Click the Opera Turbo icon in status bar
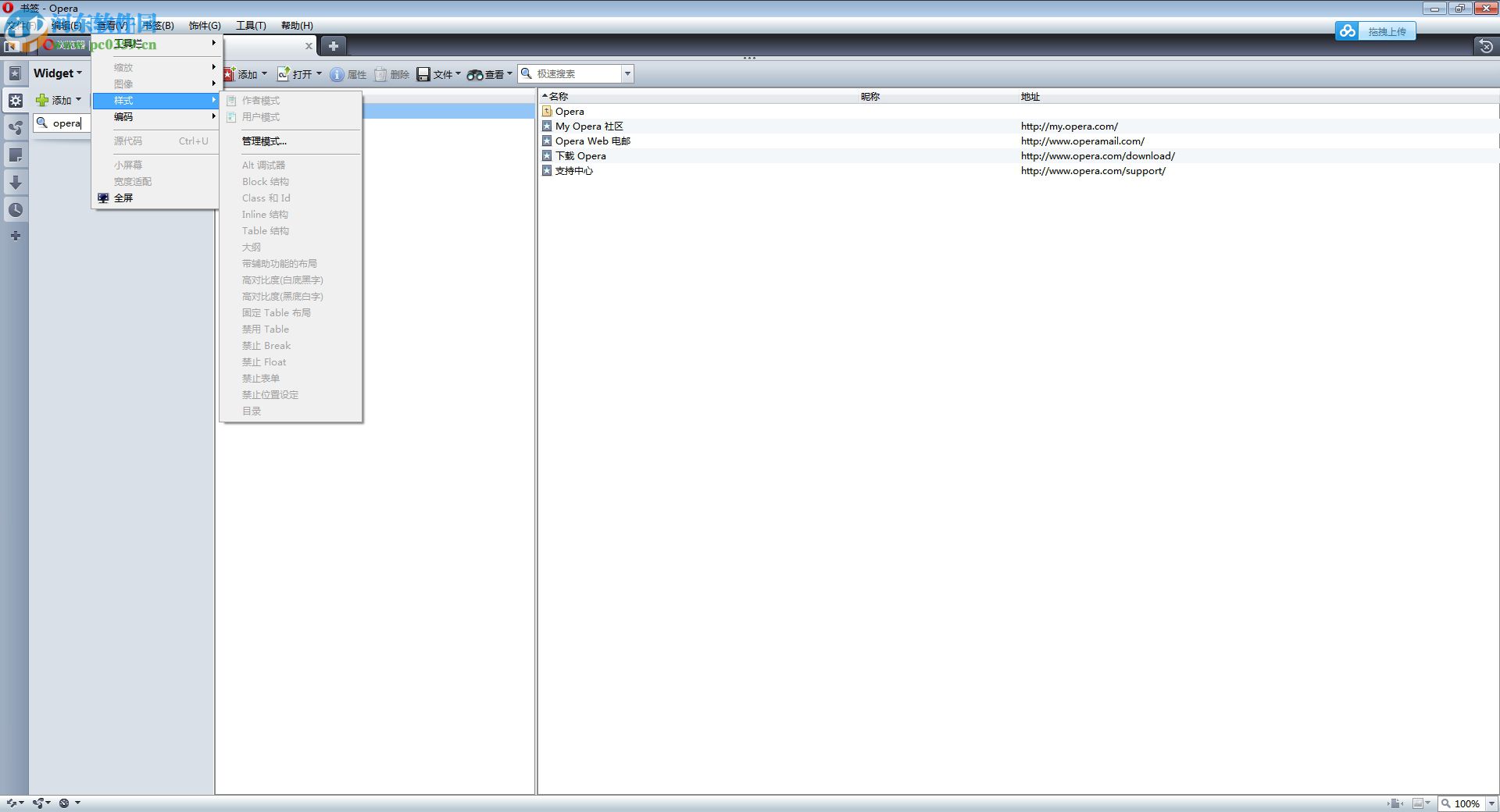 click(64, 803)
